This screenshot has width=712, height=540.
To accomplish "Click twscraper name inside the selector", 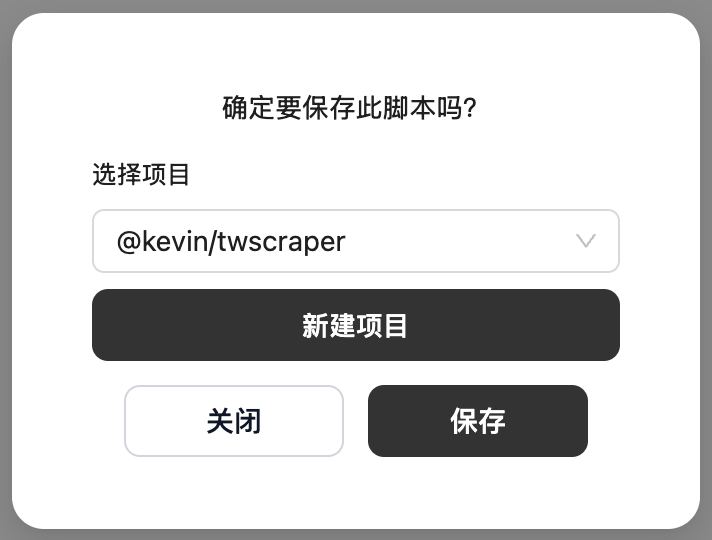I will click(x=282, y=242).
